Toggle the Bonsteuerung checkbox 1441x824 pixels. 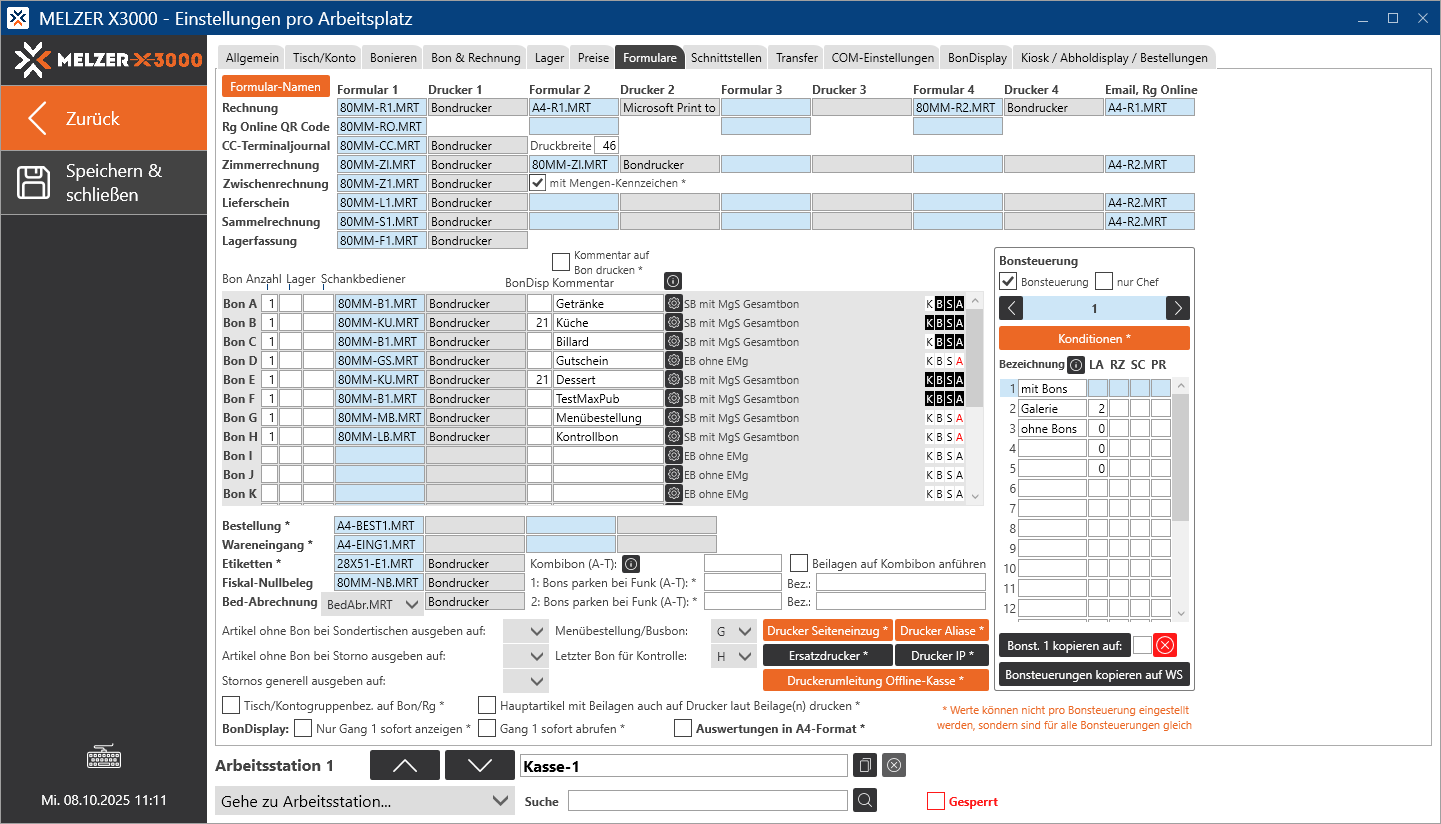coord(1008,281)
